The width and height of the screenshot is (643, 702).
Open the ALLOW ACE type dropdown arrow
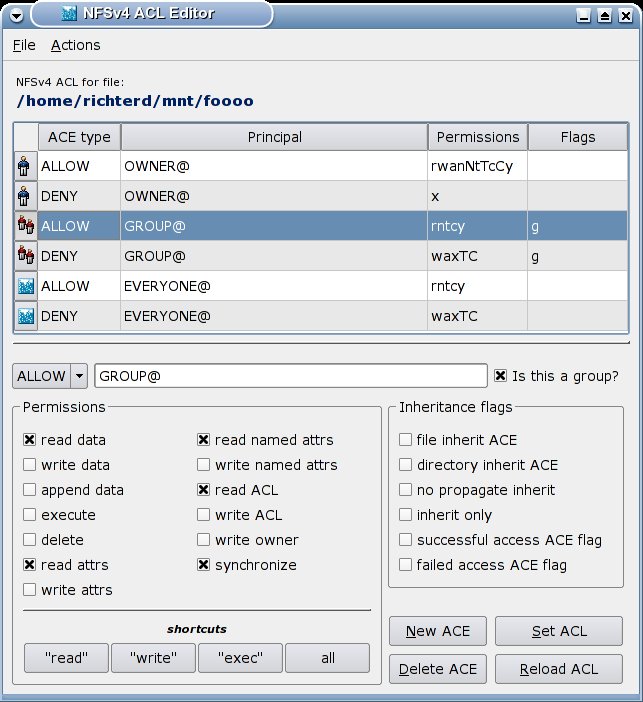pos(80,376)
